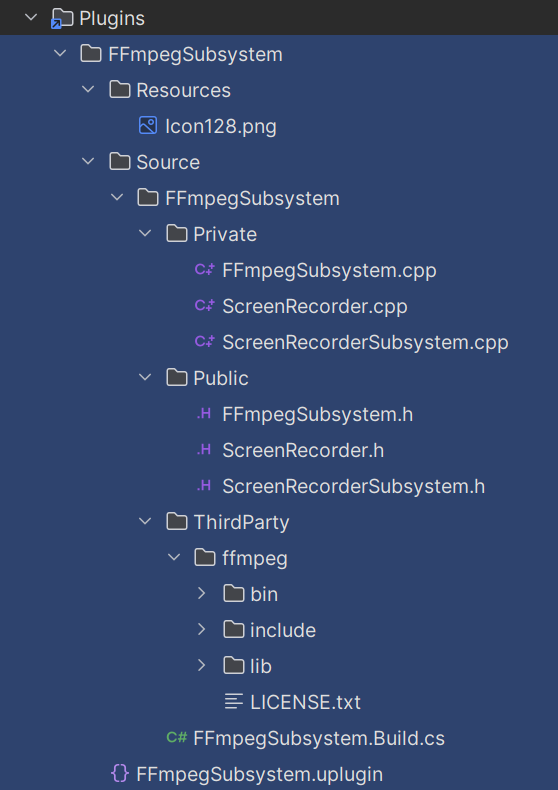Select the ThirdParty folder label
Viewport: 558px width, 790px height.
(x=241, y=522)
